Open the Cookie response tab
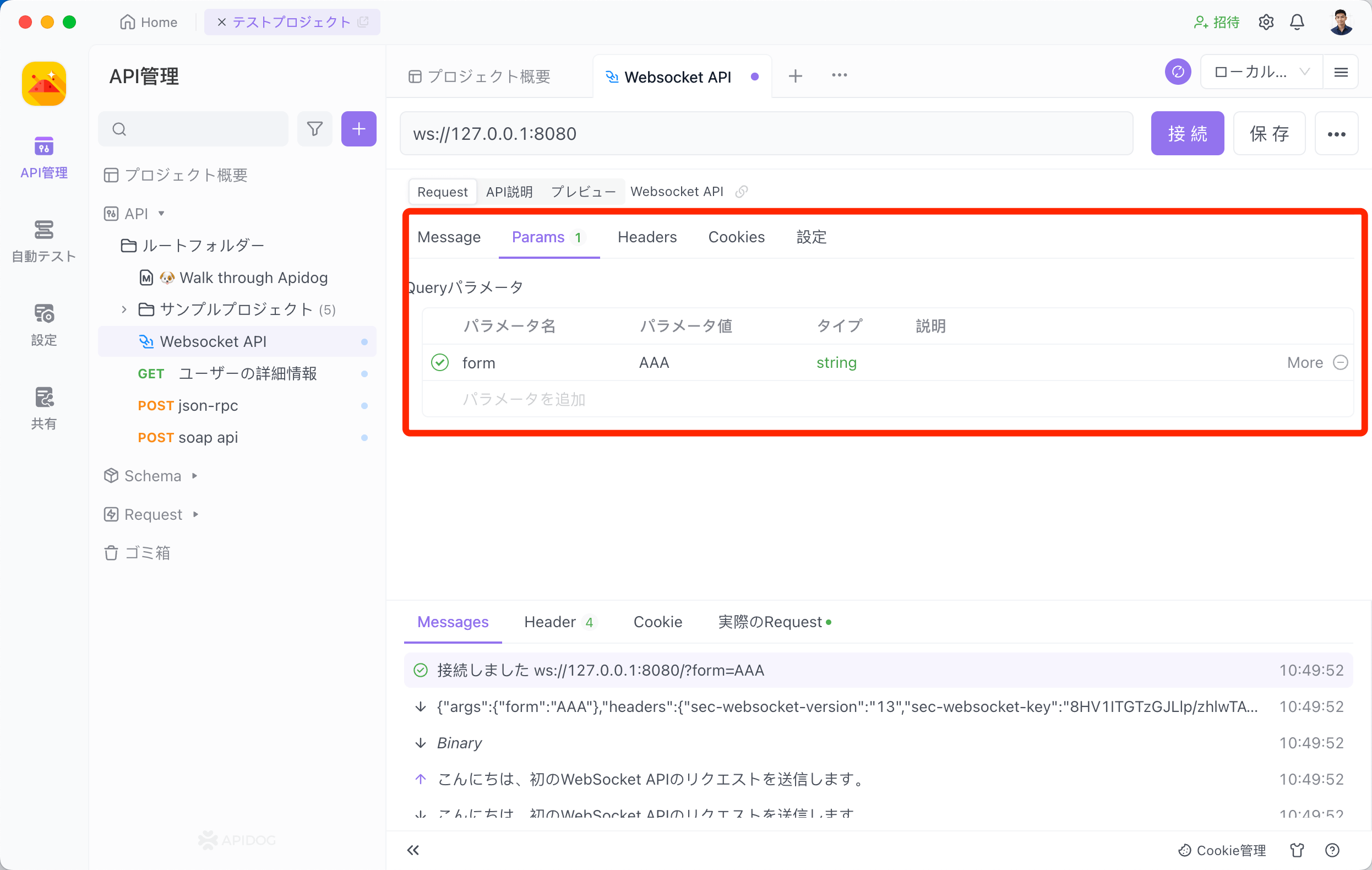The image size is (1372, 870). 657,622
